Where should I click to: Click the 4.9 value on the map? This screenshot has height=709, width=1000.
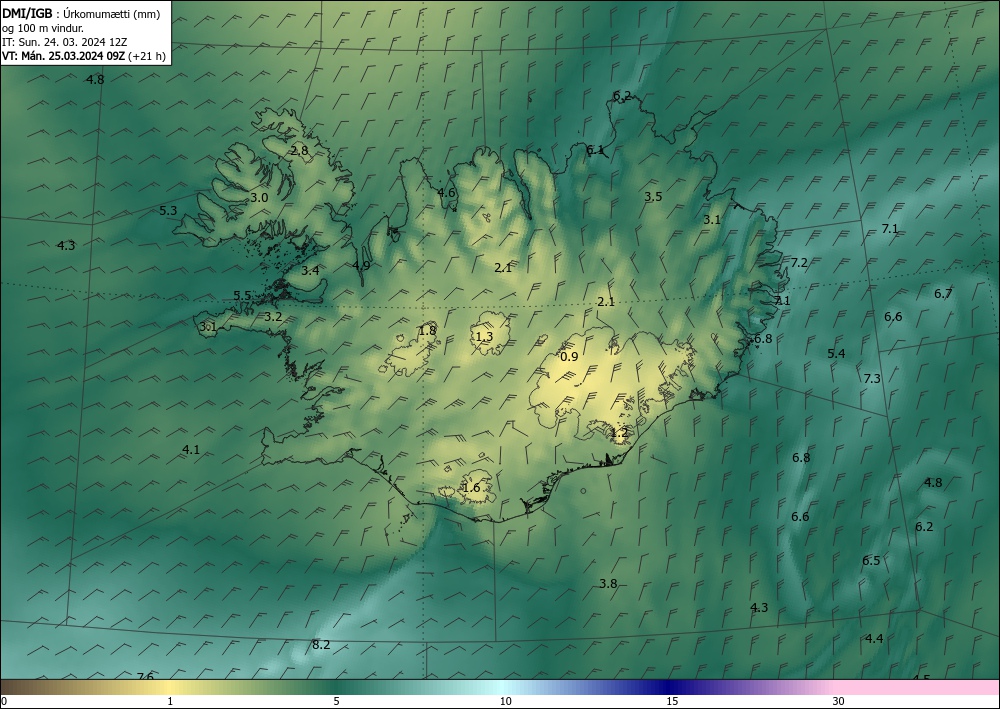pos(361,265)
